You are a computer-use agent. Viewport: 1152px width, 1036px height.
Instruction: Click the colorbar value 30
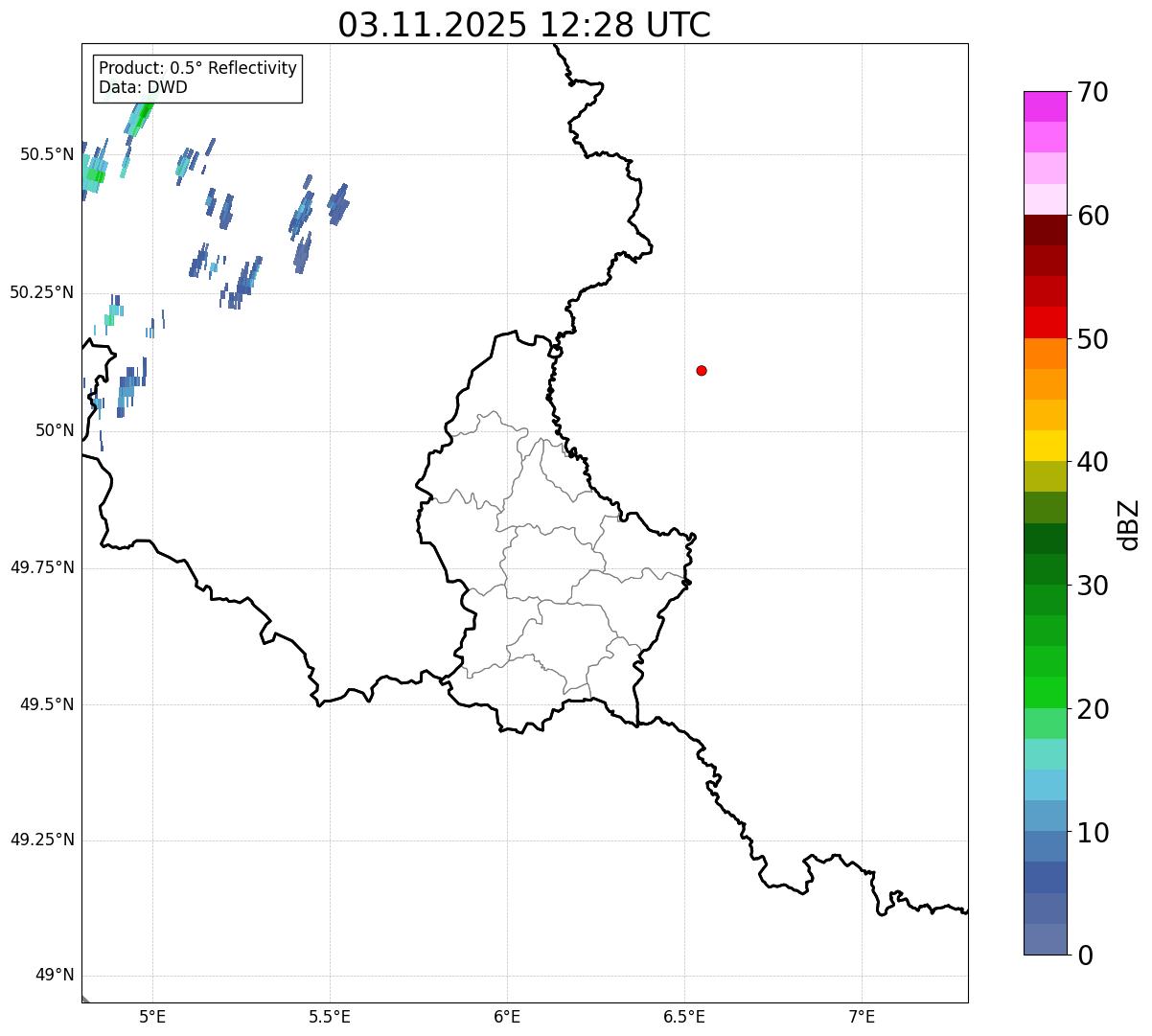(x=1093, y=586)
